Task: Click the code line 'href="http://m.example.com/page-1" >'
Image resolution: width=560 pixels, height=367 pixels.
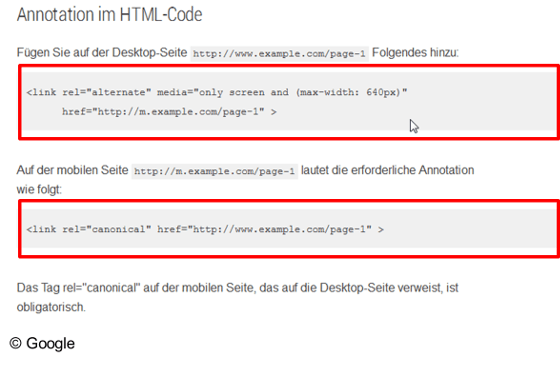Action: click(169, 112)
